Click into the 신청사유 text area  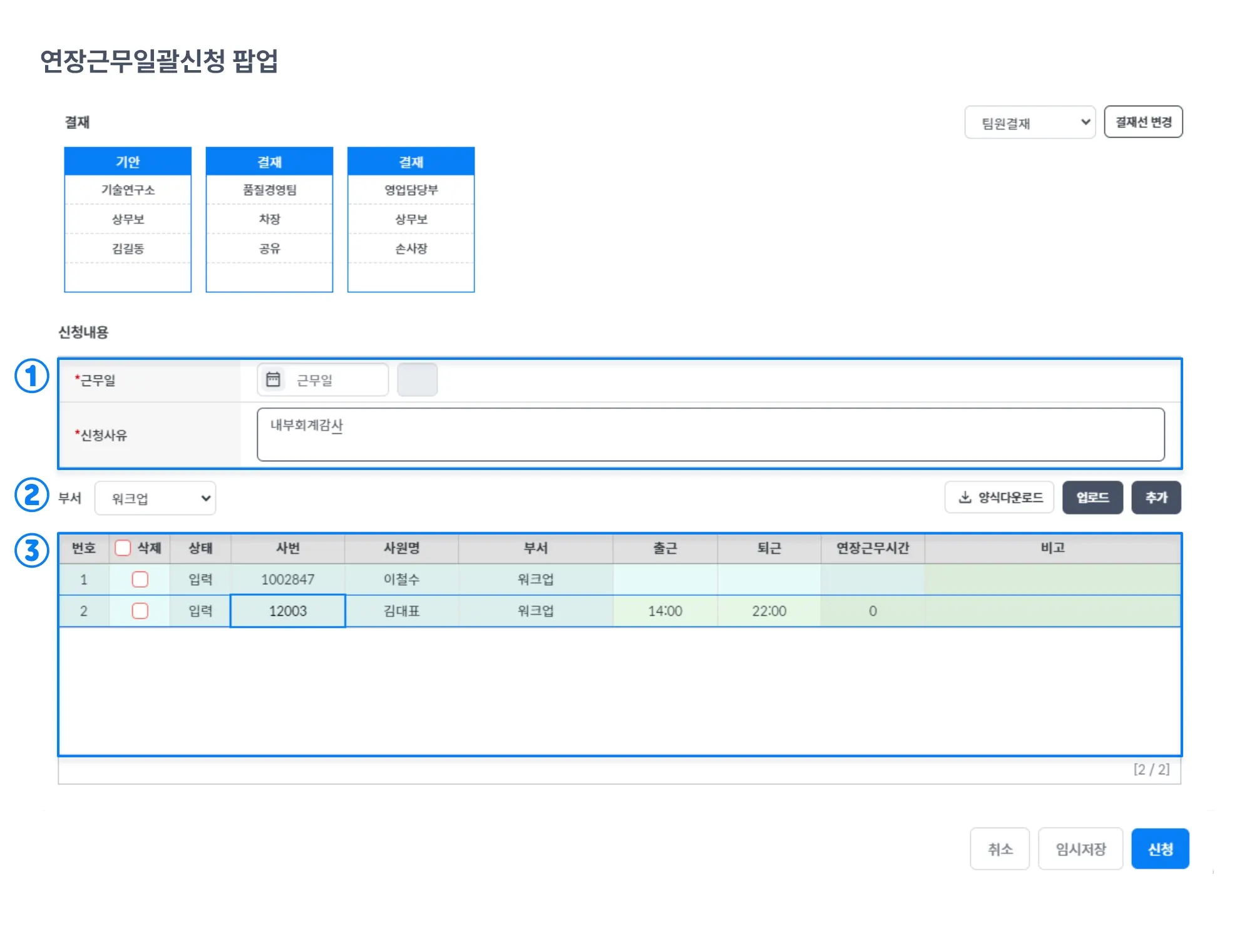(711, 435)
